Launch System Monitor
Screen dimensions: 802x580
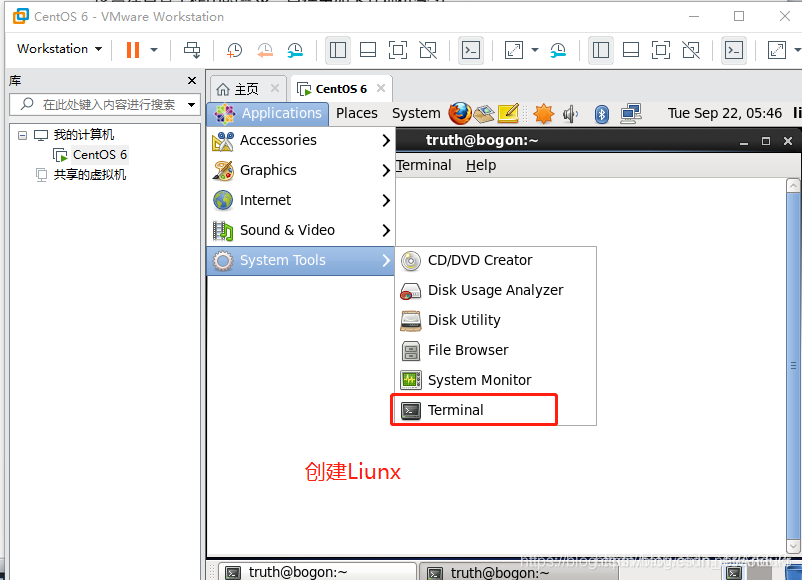(x=495, y=380)
